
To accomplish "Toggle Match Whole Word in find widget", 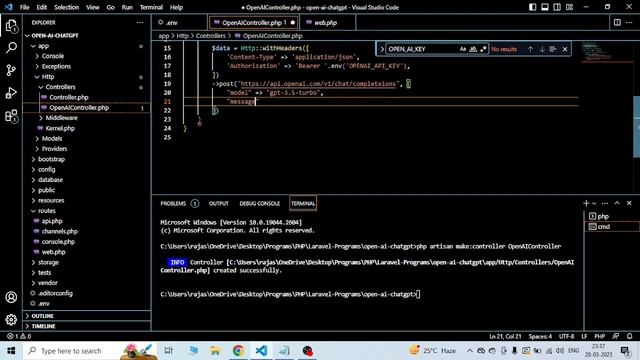I will tap(473, 49).
